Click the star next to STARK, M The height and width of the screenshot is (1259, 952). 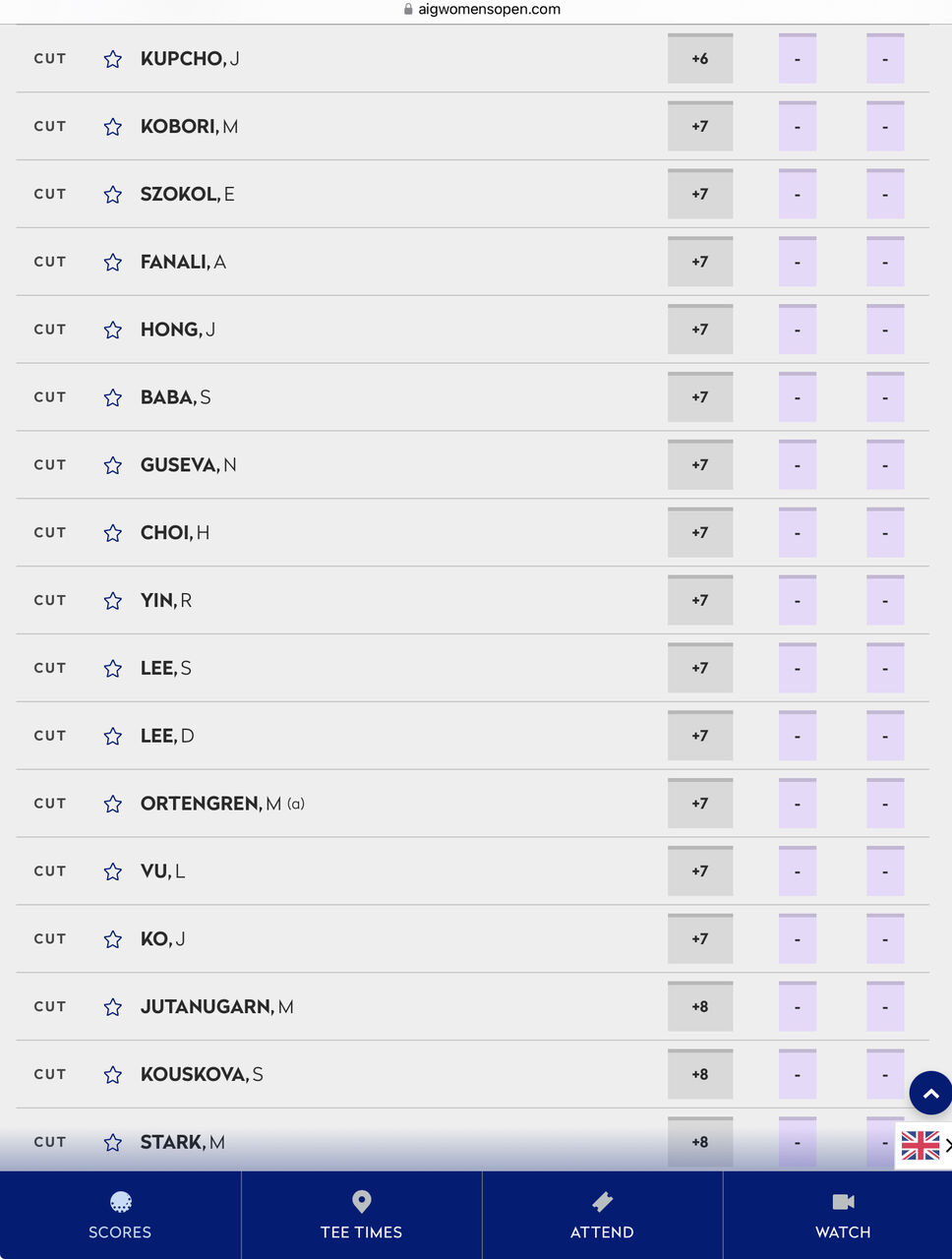(113, 1143)
